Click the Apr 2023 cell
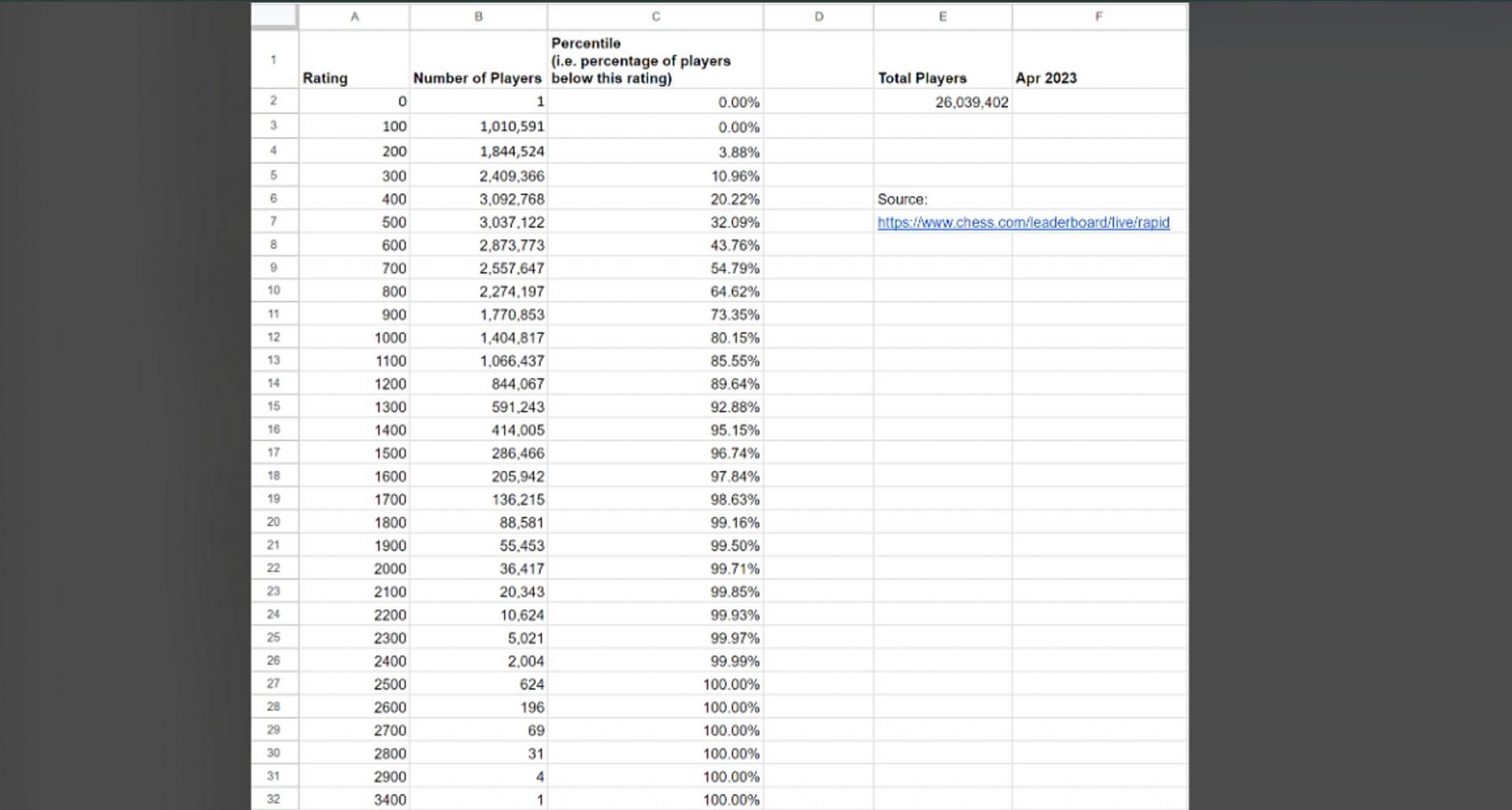The height and width of the screenshot is (810, 1512). [1099, 78]
